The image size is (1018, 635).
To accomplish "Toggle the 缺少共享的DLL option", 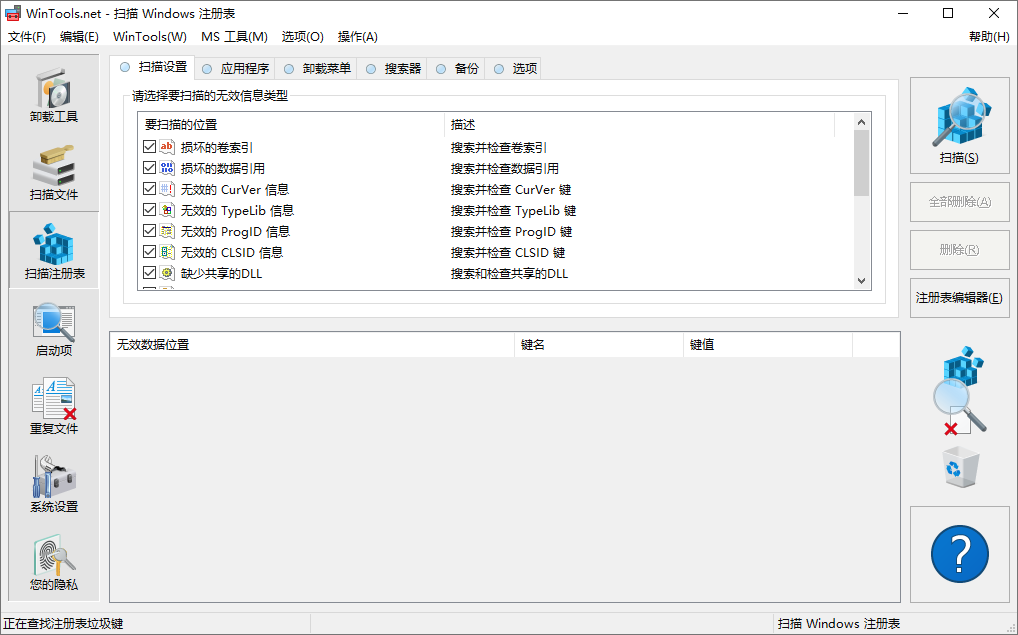I will point(151,272).
